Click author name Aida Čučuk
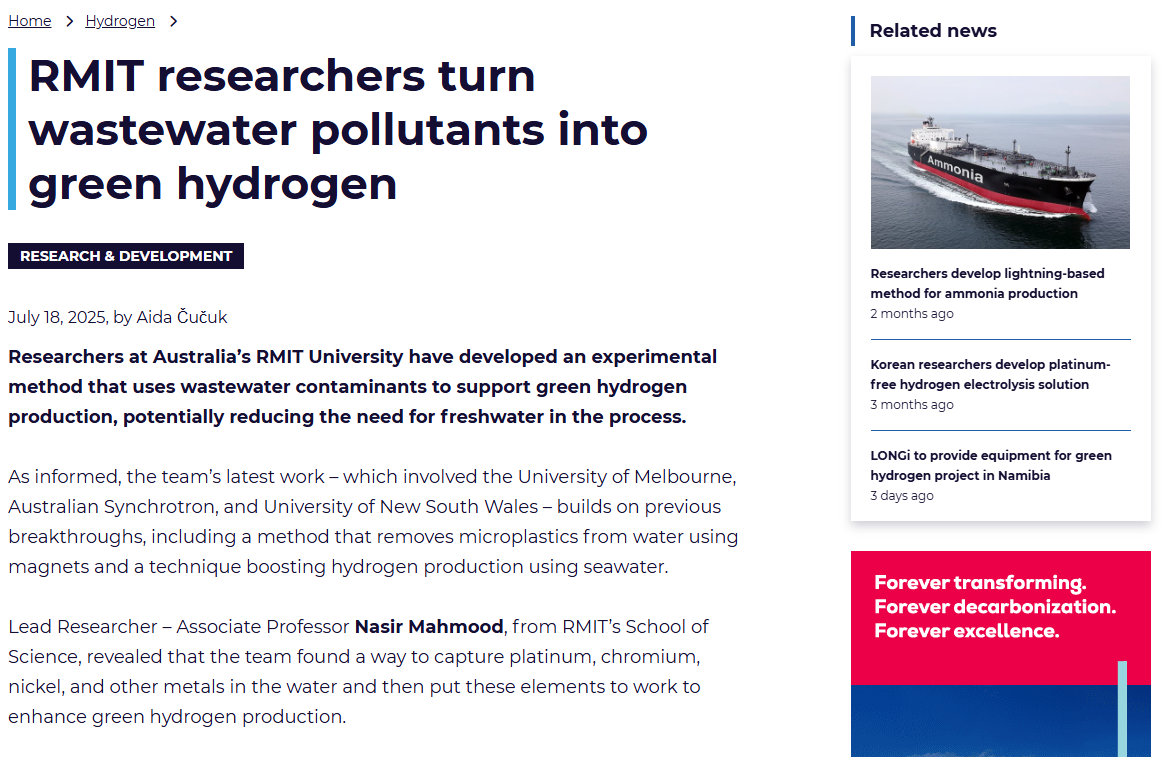This screenshot has width=1170, height=757. point(182,317)
